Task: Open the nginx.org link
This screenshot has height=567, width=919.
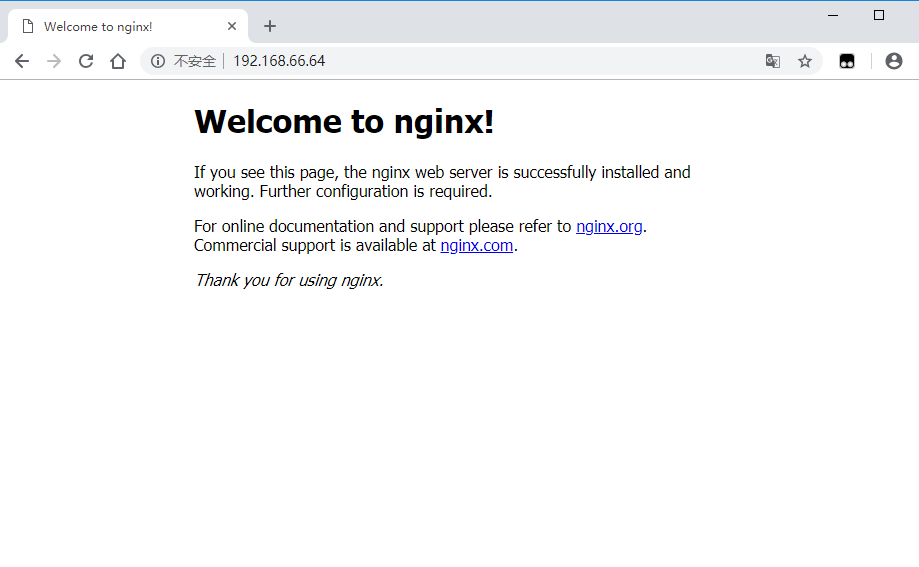Action: (x=609, y=226)
